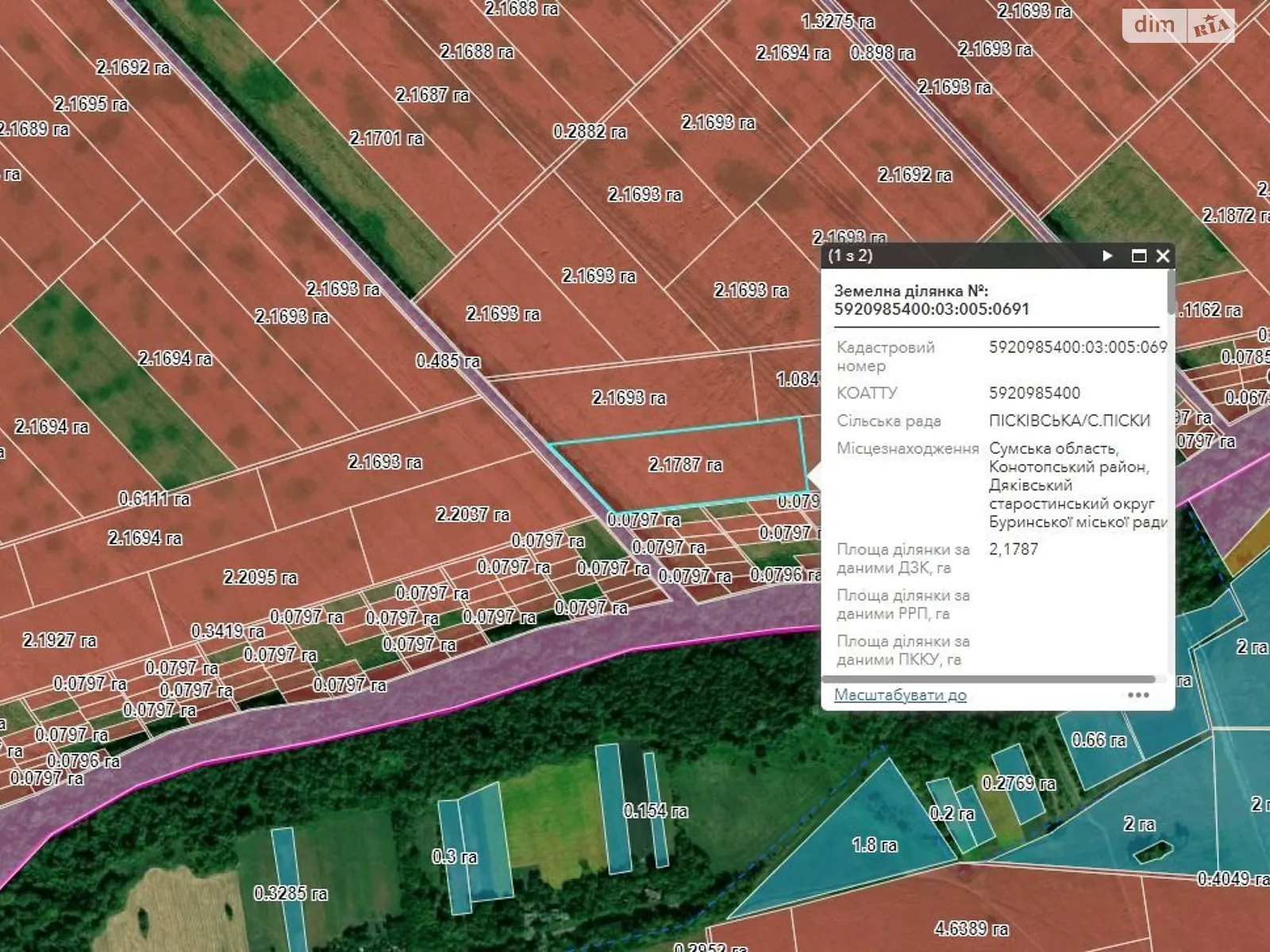Open the popup's three-dot actions menu
Image resolution: width=1270 pixels, height=952 pixels.
click(x=1138, y=695)
